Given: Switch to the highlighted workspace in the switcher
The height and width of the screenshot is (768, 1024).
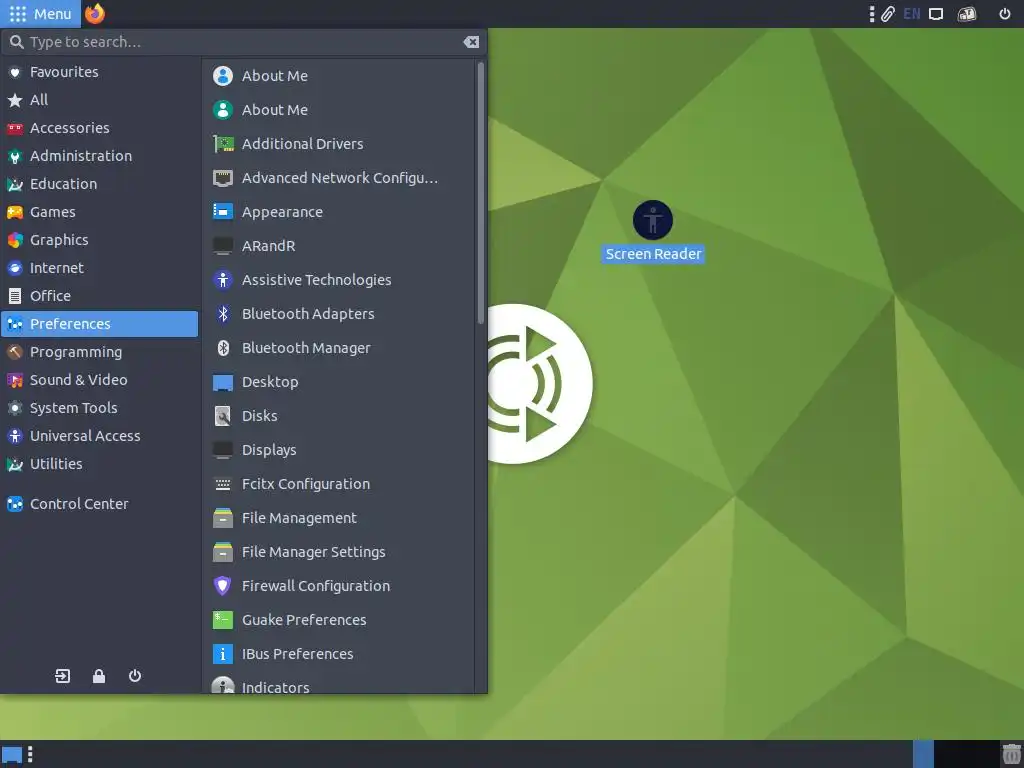Looking at the screenshot, I should (923, 754).
